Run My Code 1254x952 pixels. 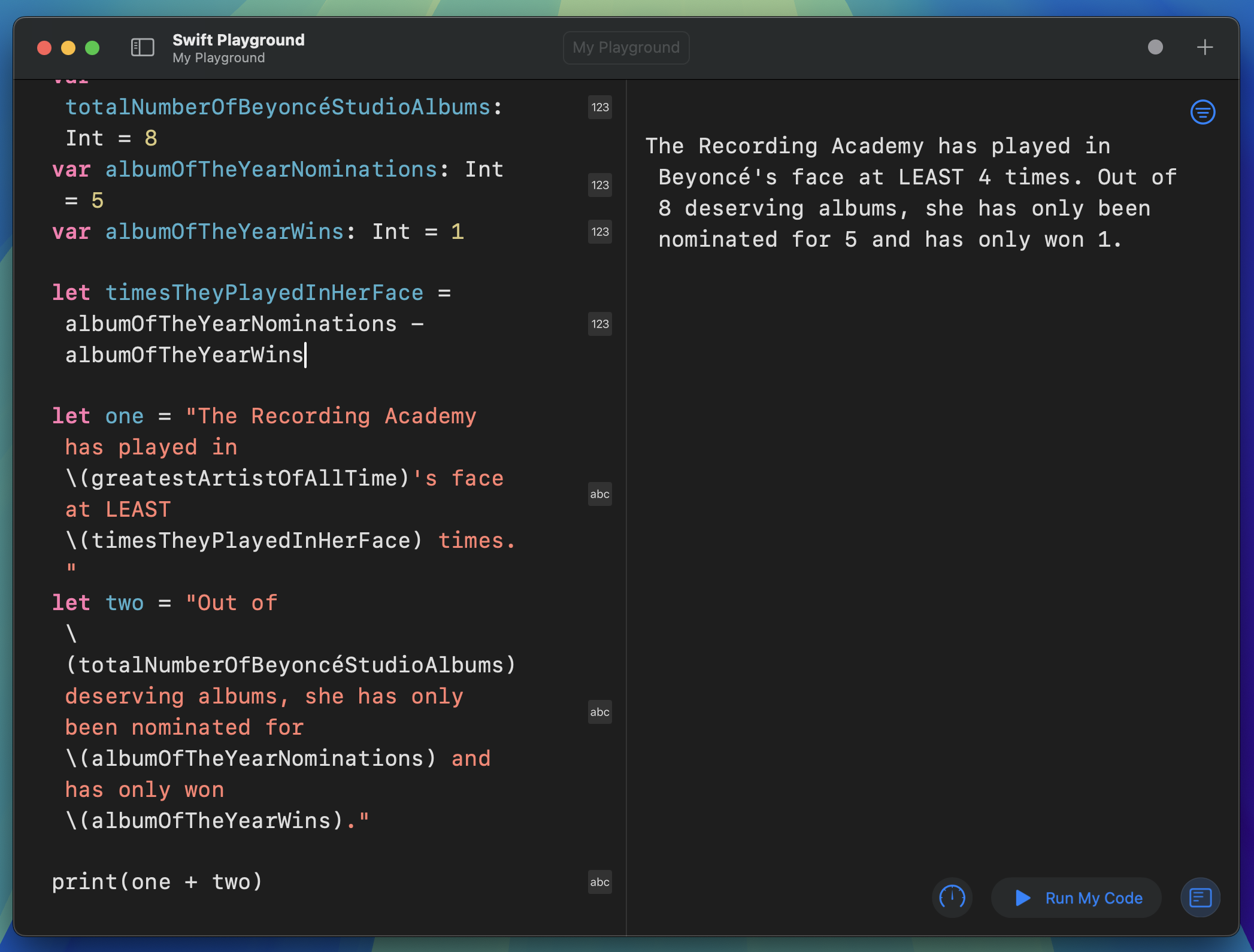(1077, 898)
